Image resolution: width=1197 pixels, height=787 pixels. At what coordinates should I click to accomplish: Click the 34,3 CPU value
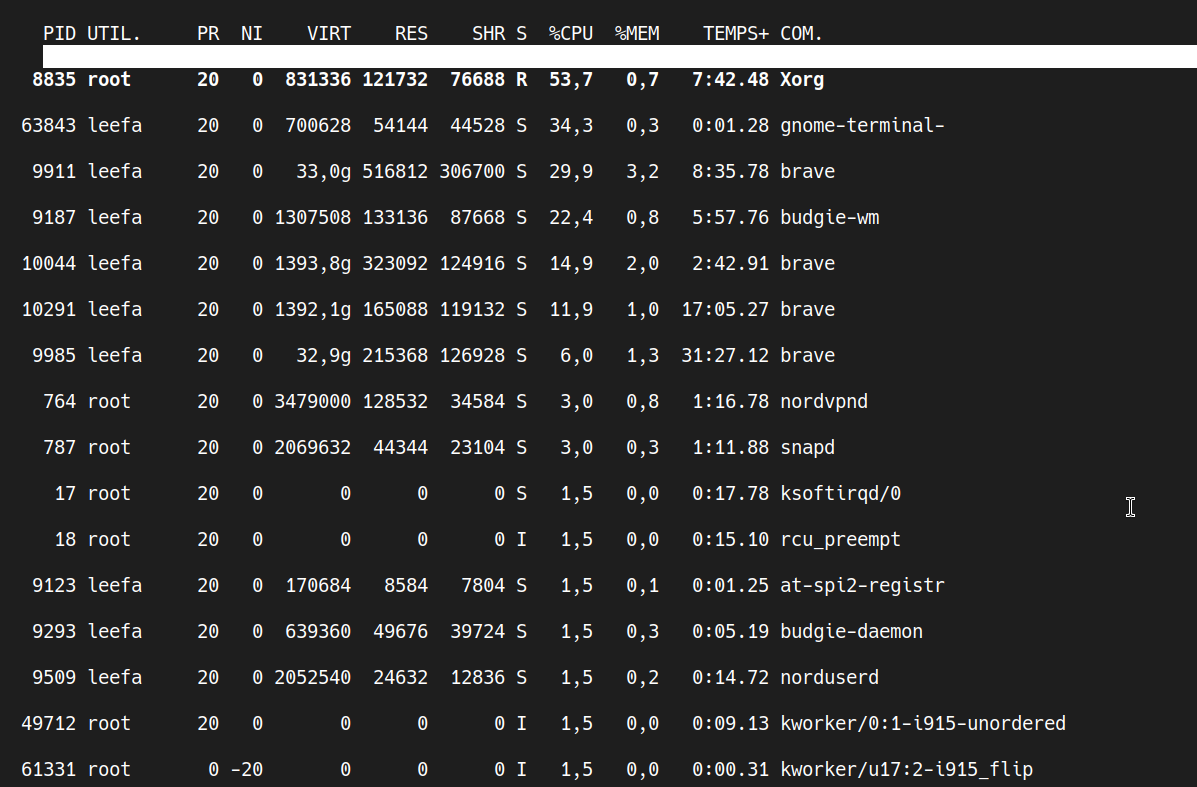pos(570,126)
